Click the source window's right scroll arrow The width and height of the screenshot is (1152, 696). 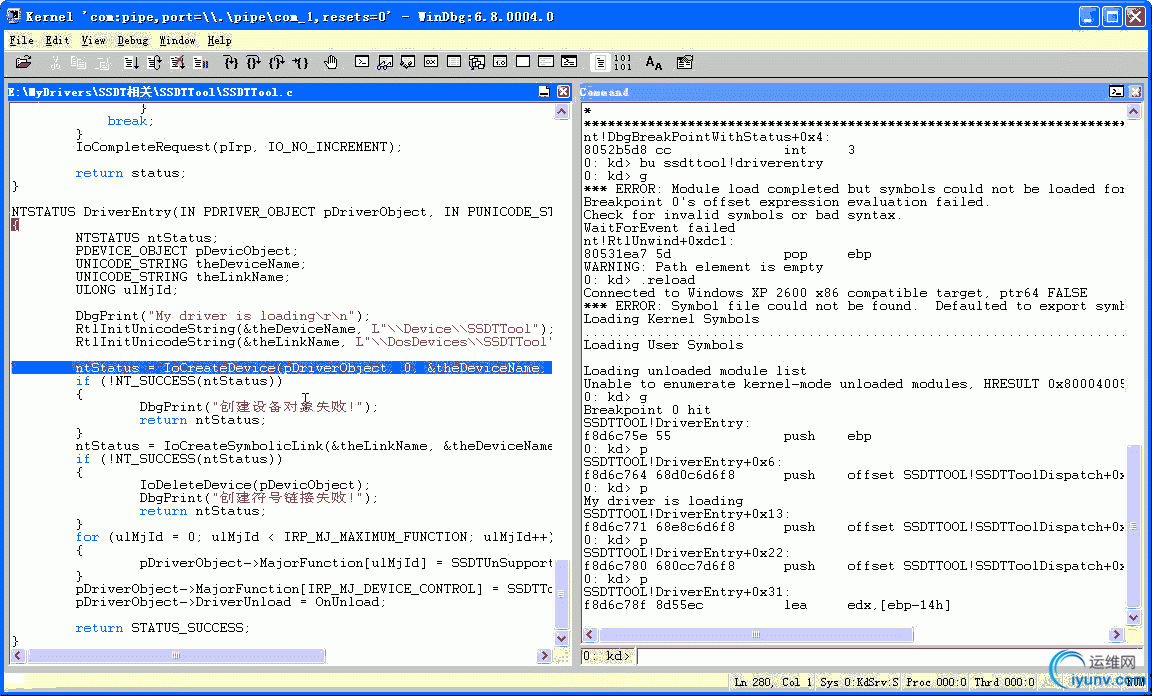pyautogui.click(x=544, y=655)
